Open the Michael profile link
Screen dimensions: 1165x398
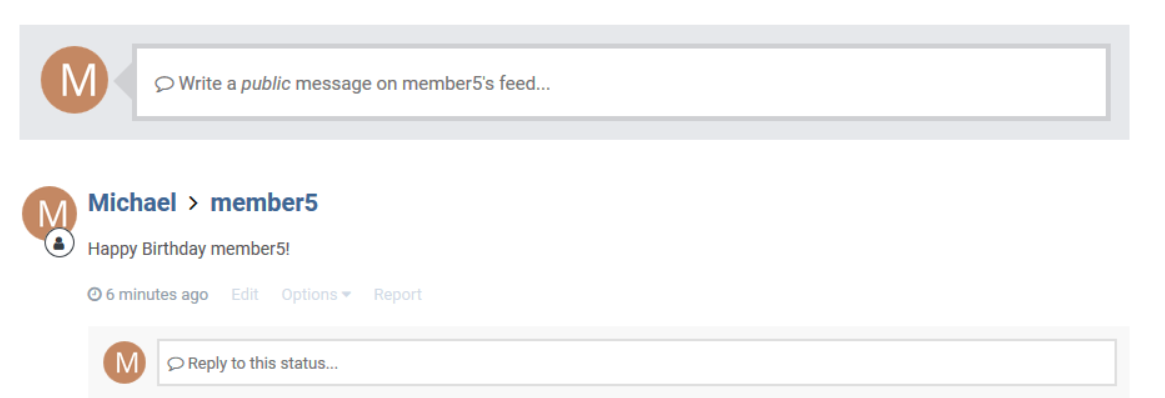pyautogui.click(x=132, y=203)
